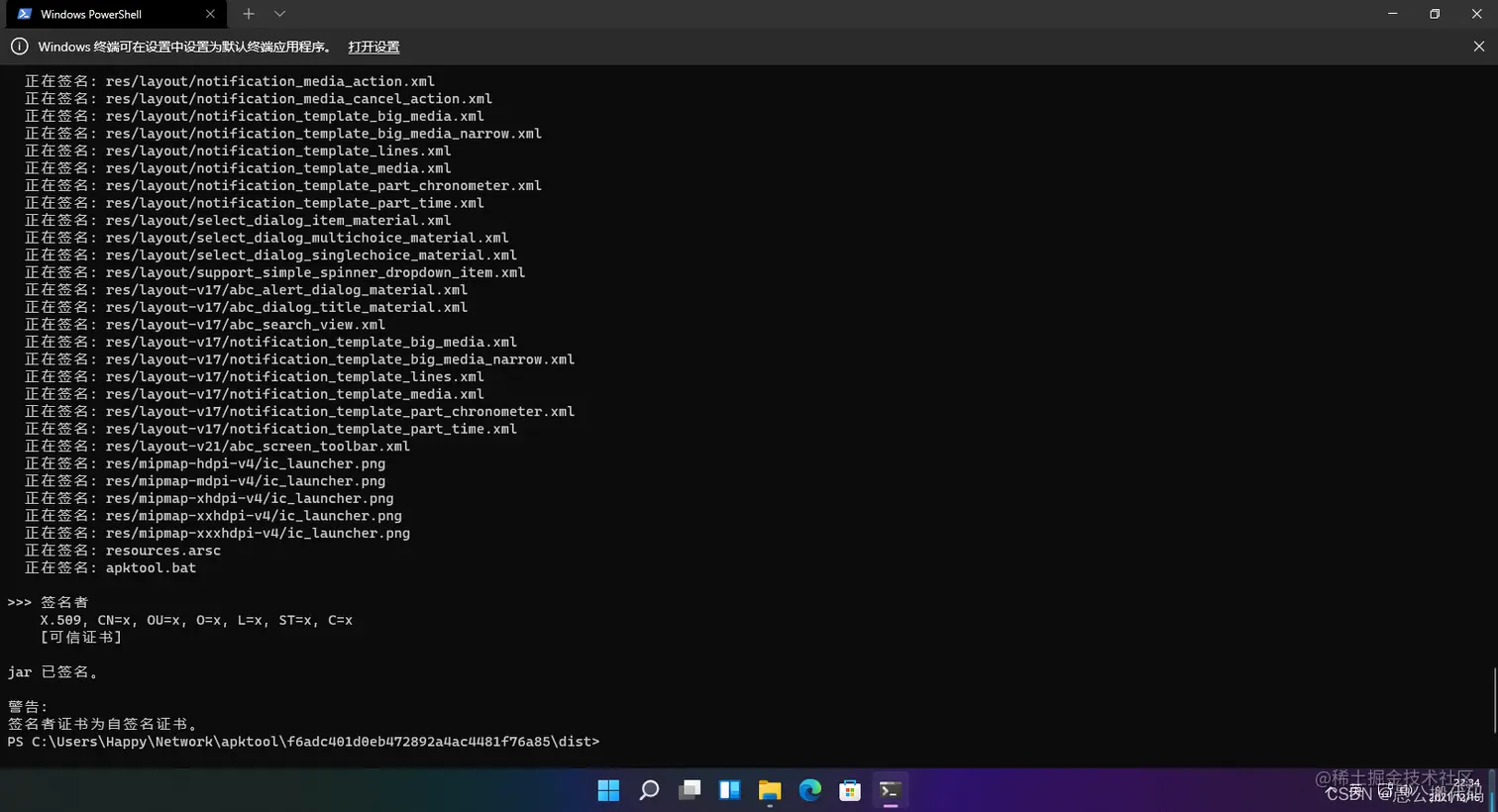Click the terminal vertical scrollbar thumb
Image resolution: width=1498 pixels, height=812 pixels.
click(x=1493, y=700)
